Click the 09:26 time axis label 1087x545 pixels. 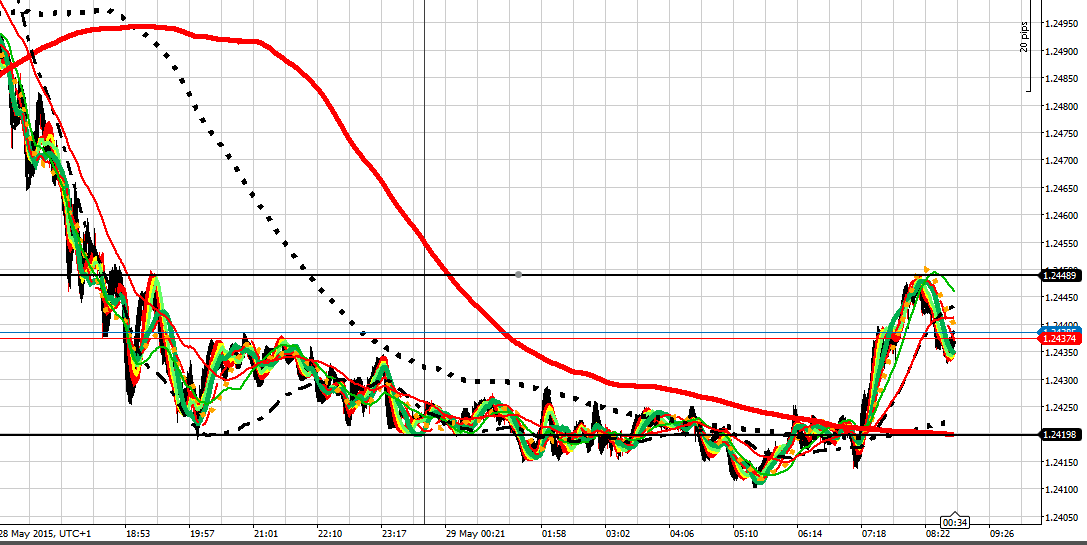1002,534
